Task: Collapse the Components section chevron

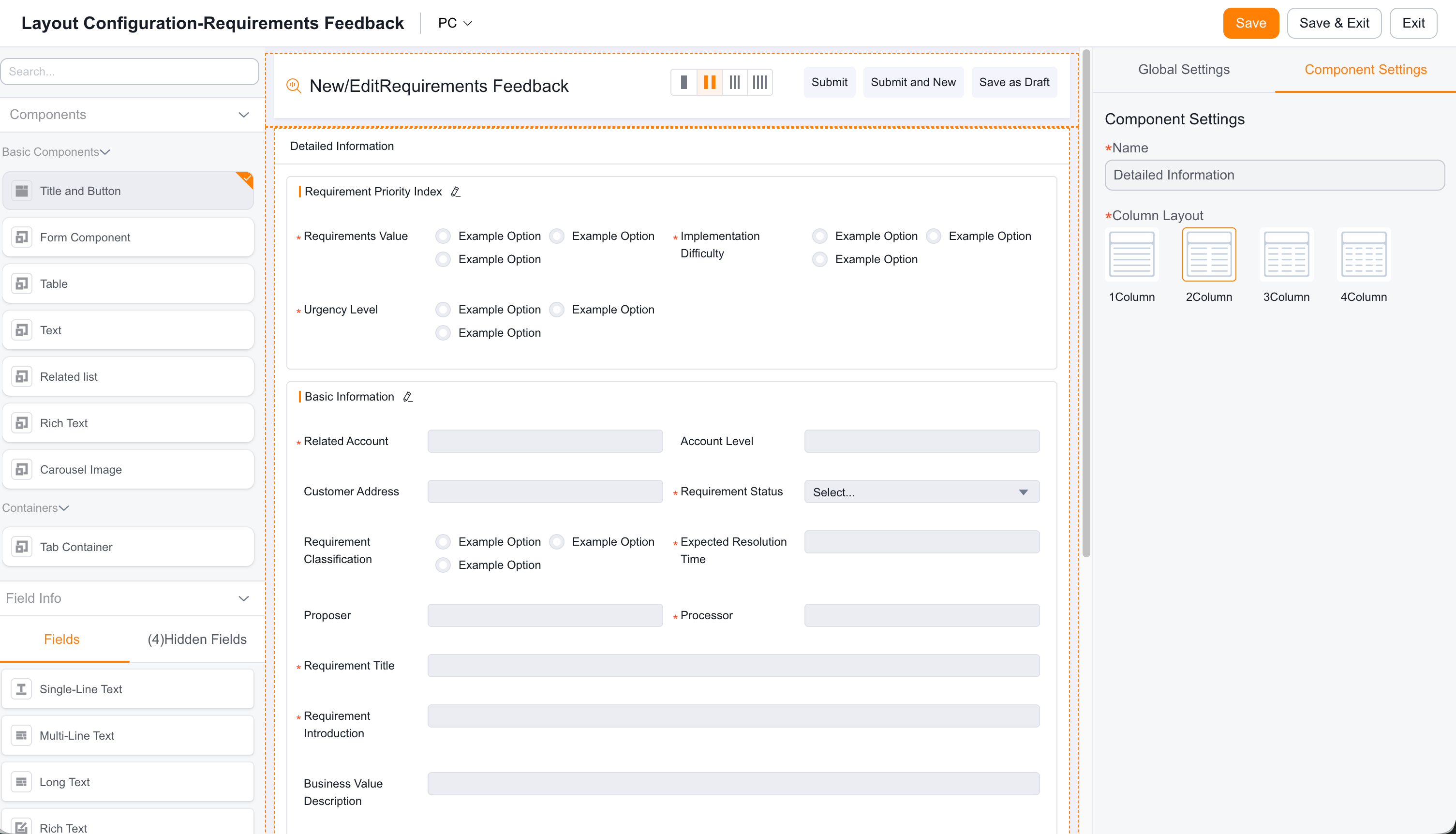Action: tap(243, 115)
